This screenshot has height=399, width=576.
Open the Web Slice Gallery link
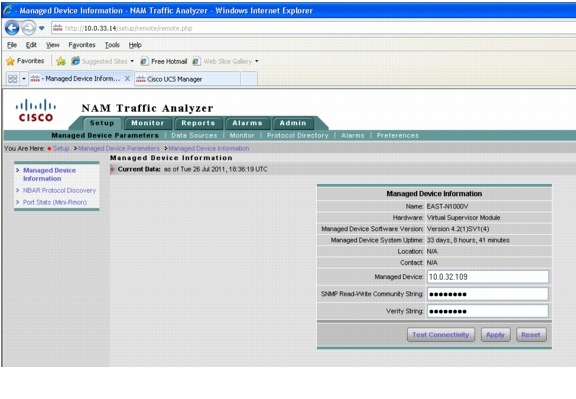[227, 61]
